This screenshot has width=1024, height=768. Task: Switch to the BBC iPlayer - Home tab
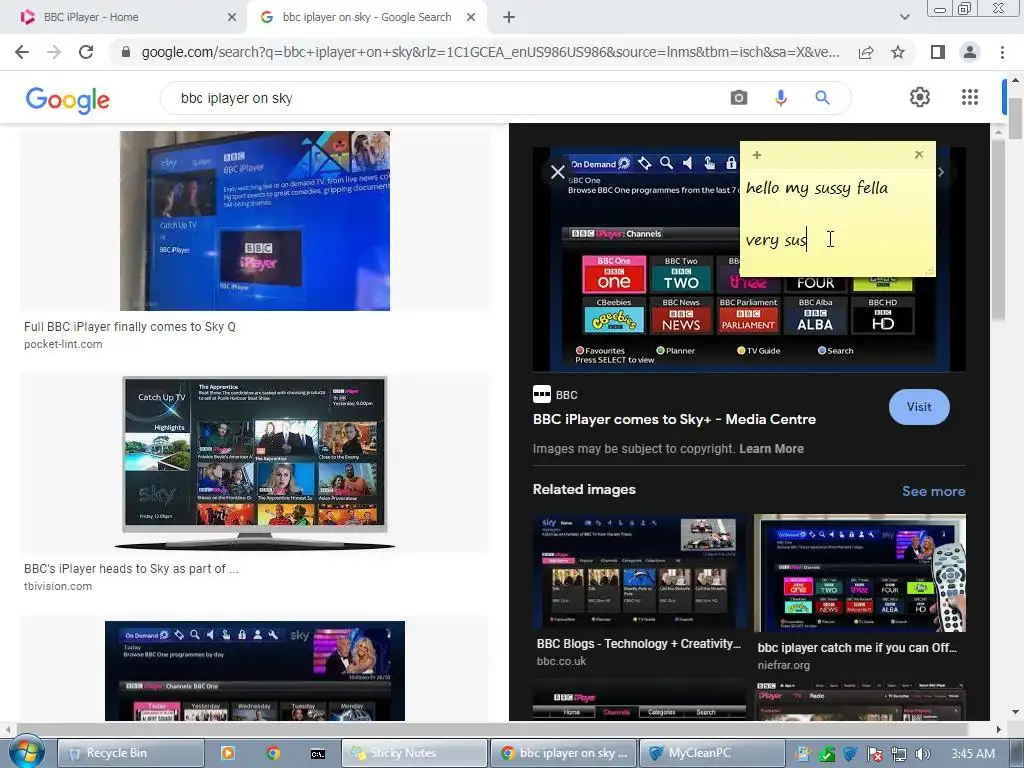[123, 17]
